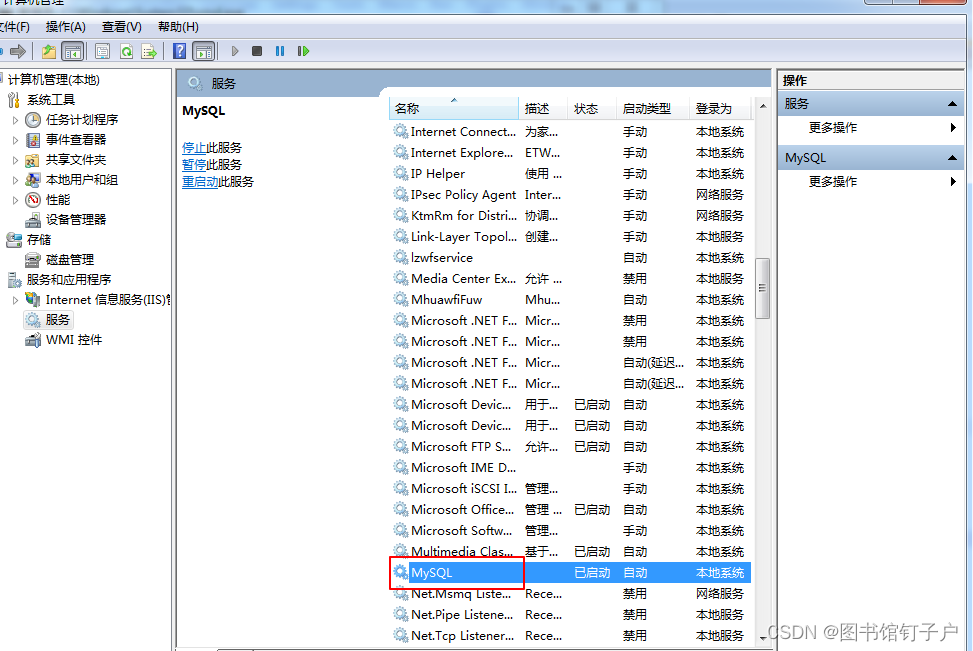Select the MhuawfiFuw service row
Viewport: 973px width, 651px height.
(x=571, y=300)
